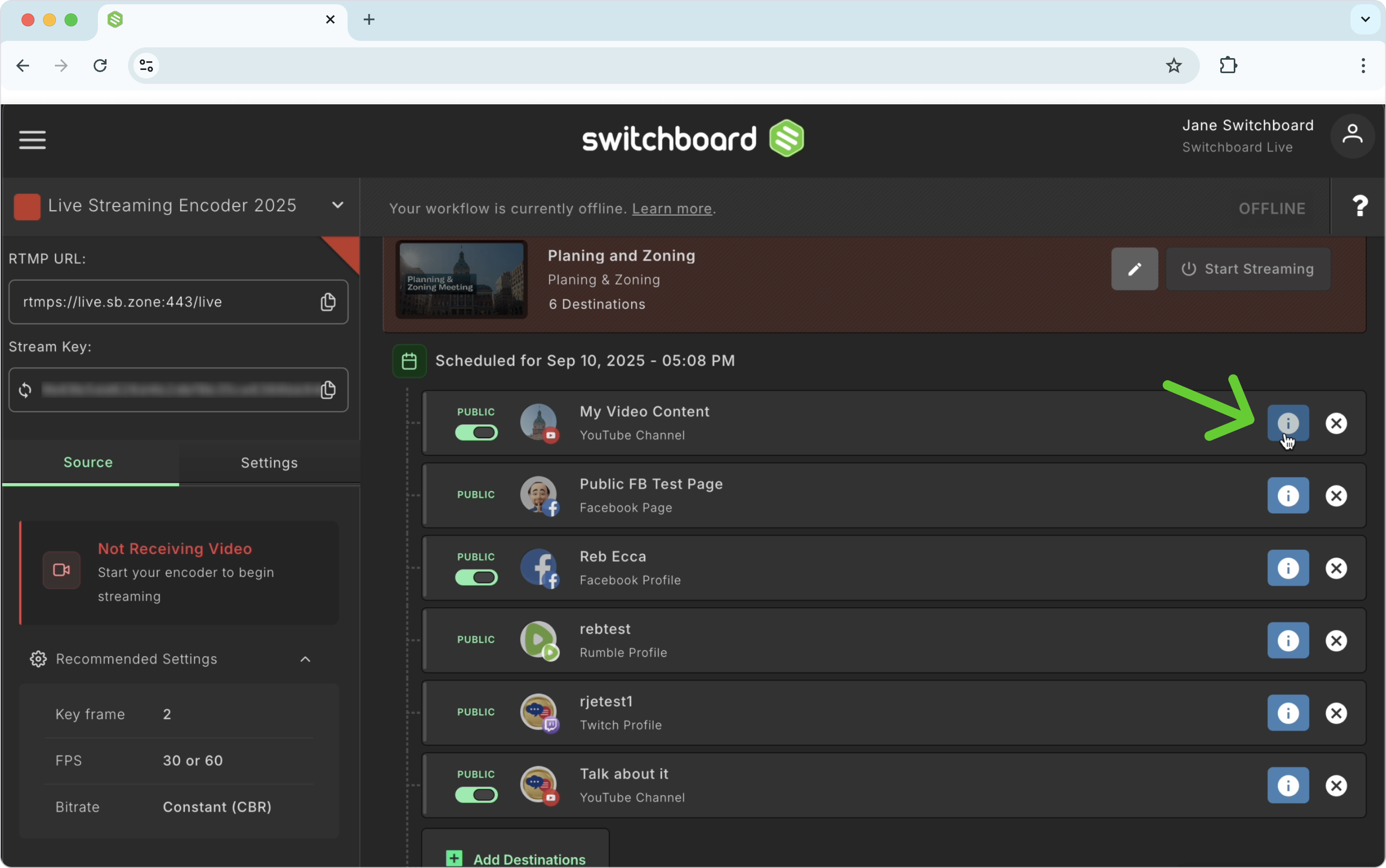Toggle My Video Content public switch

[477, 432]
